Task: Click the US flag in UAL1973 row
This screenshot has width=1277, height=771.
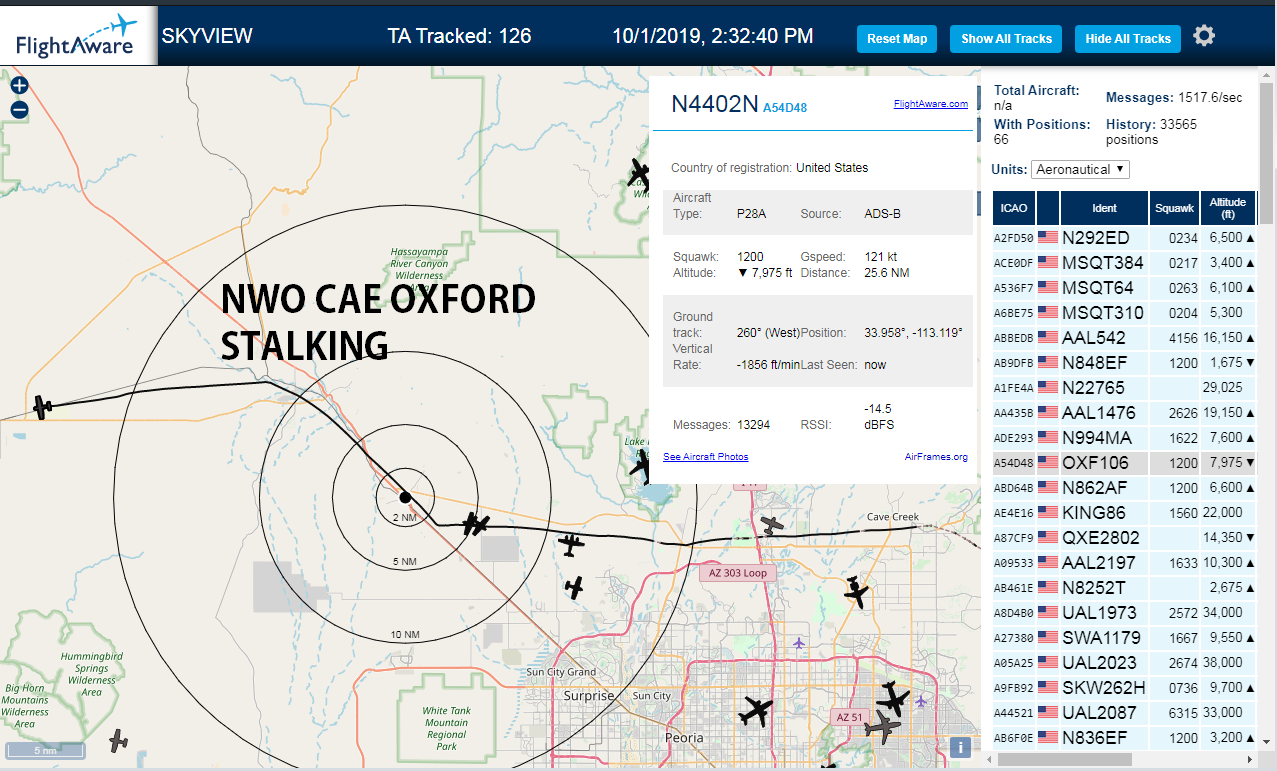Action: point(1048,613)
